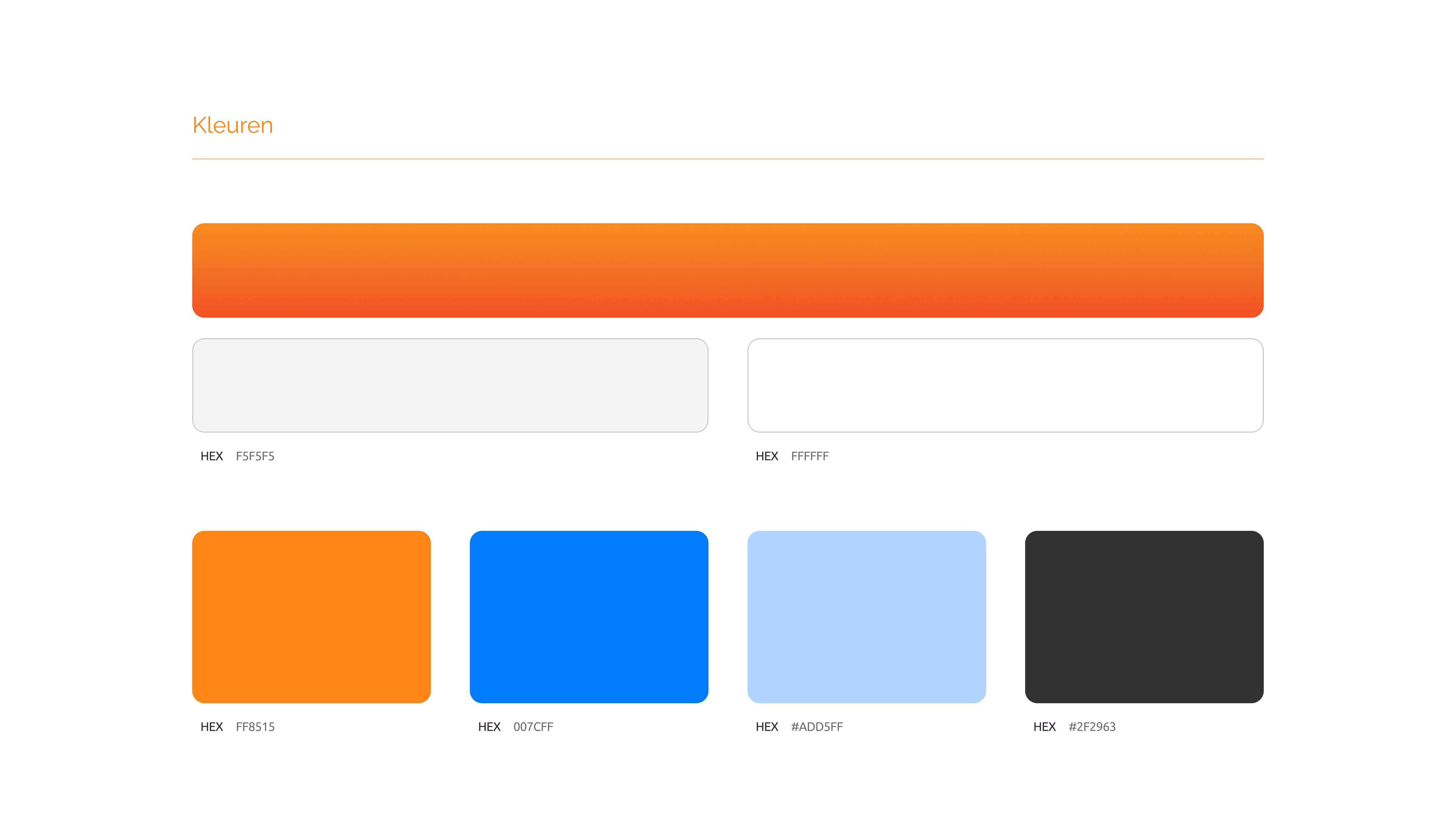This screenshot has width=1456, height=819.
Task: Click HEX label under bright blue swatch
Action: click(x=489, y=727)
